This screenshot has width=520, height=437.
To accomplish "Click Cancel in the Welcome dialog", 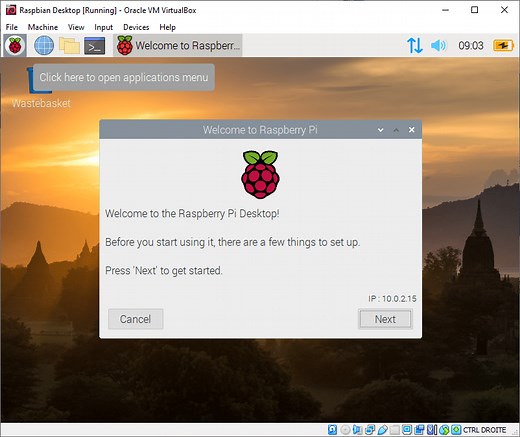I will (135, 319).
